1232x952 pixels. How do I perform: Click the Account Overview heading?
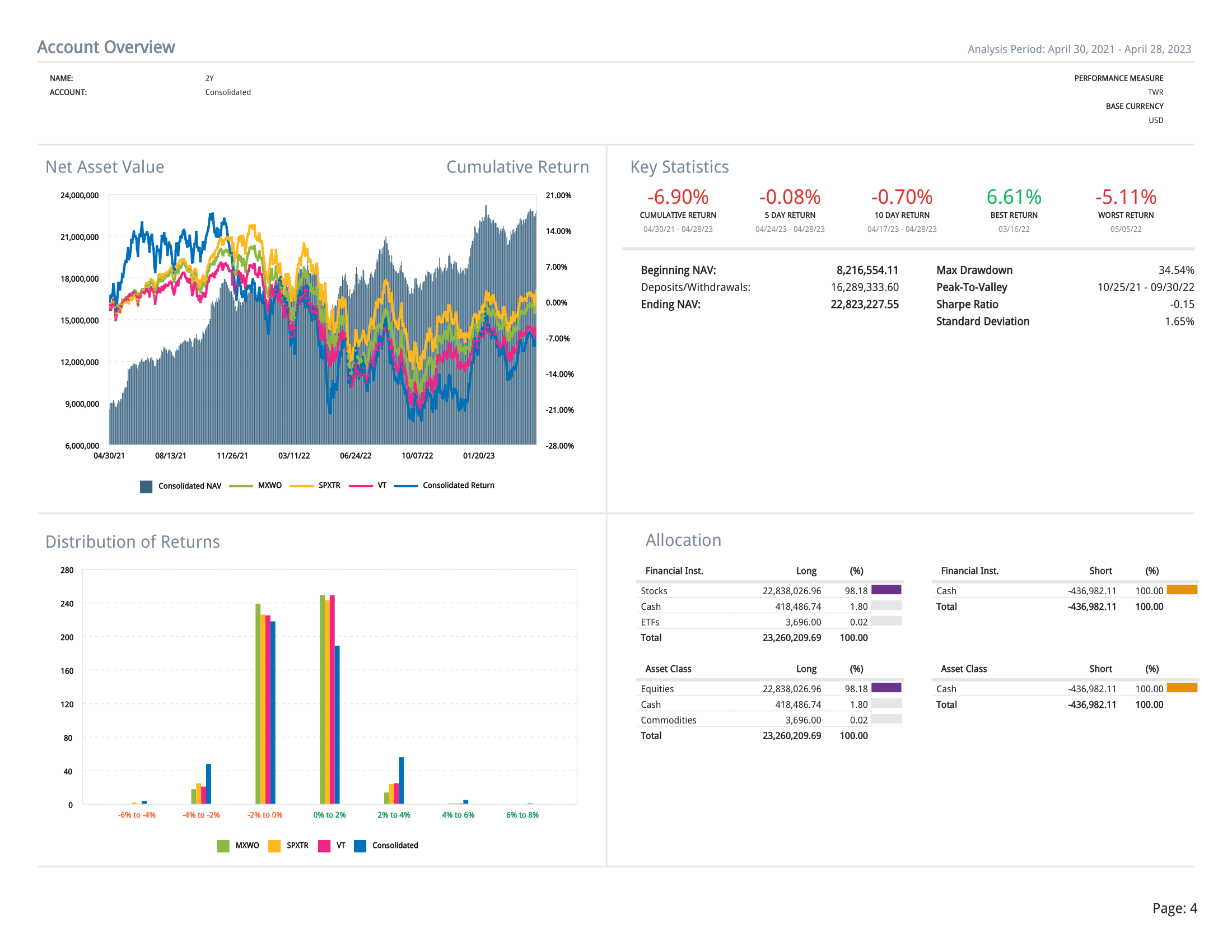pos(106,48)
